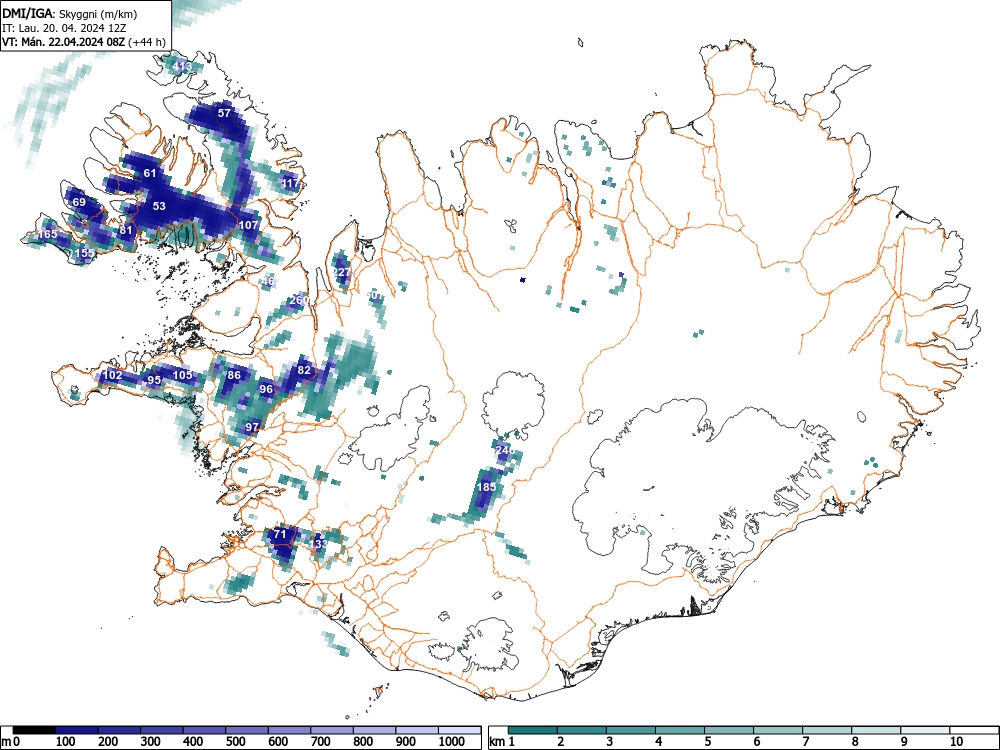Image resolution: width=1000 pixels, height=750 pixels.
Task: Select the map value 246 in the highlands
Action: (x=504, y=450)
